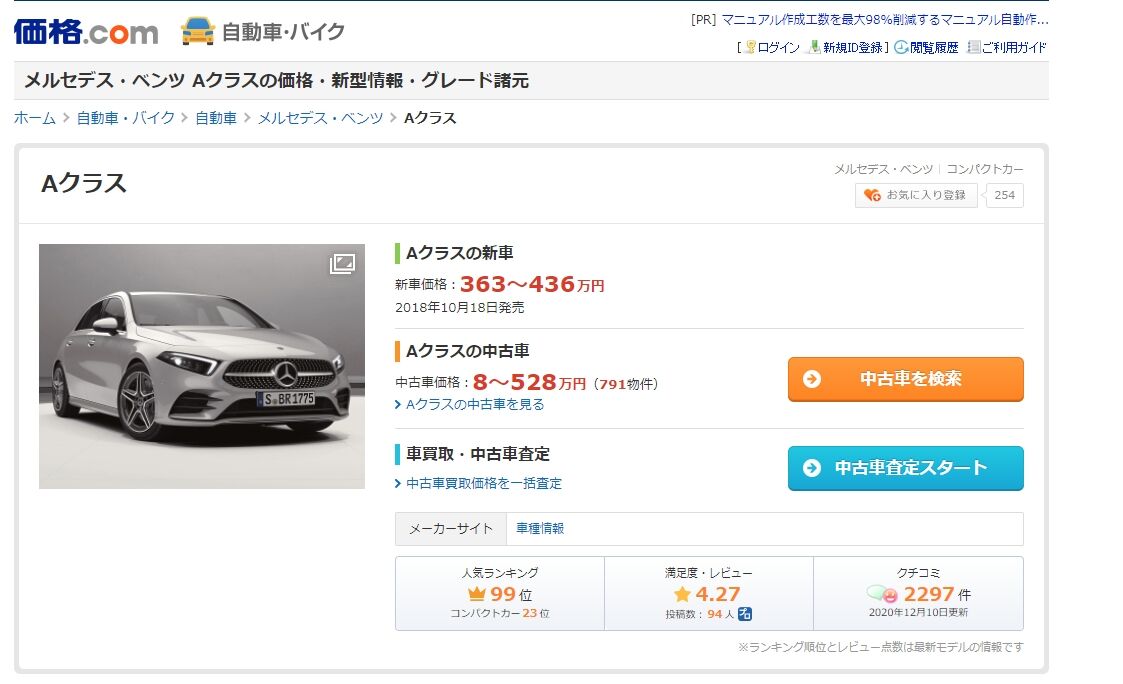Select メルセデス・ベンツ in the breadcrumb

(x=320, y=118)
